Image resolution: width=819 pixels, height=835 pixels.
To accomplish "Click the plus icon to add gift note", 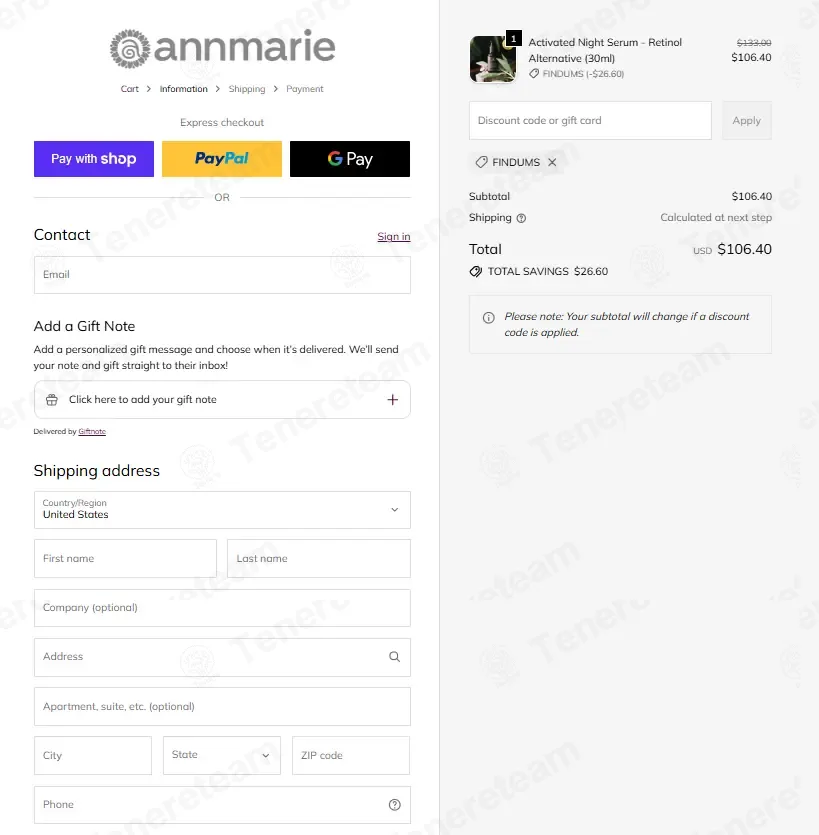I will tap(392, 399).
